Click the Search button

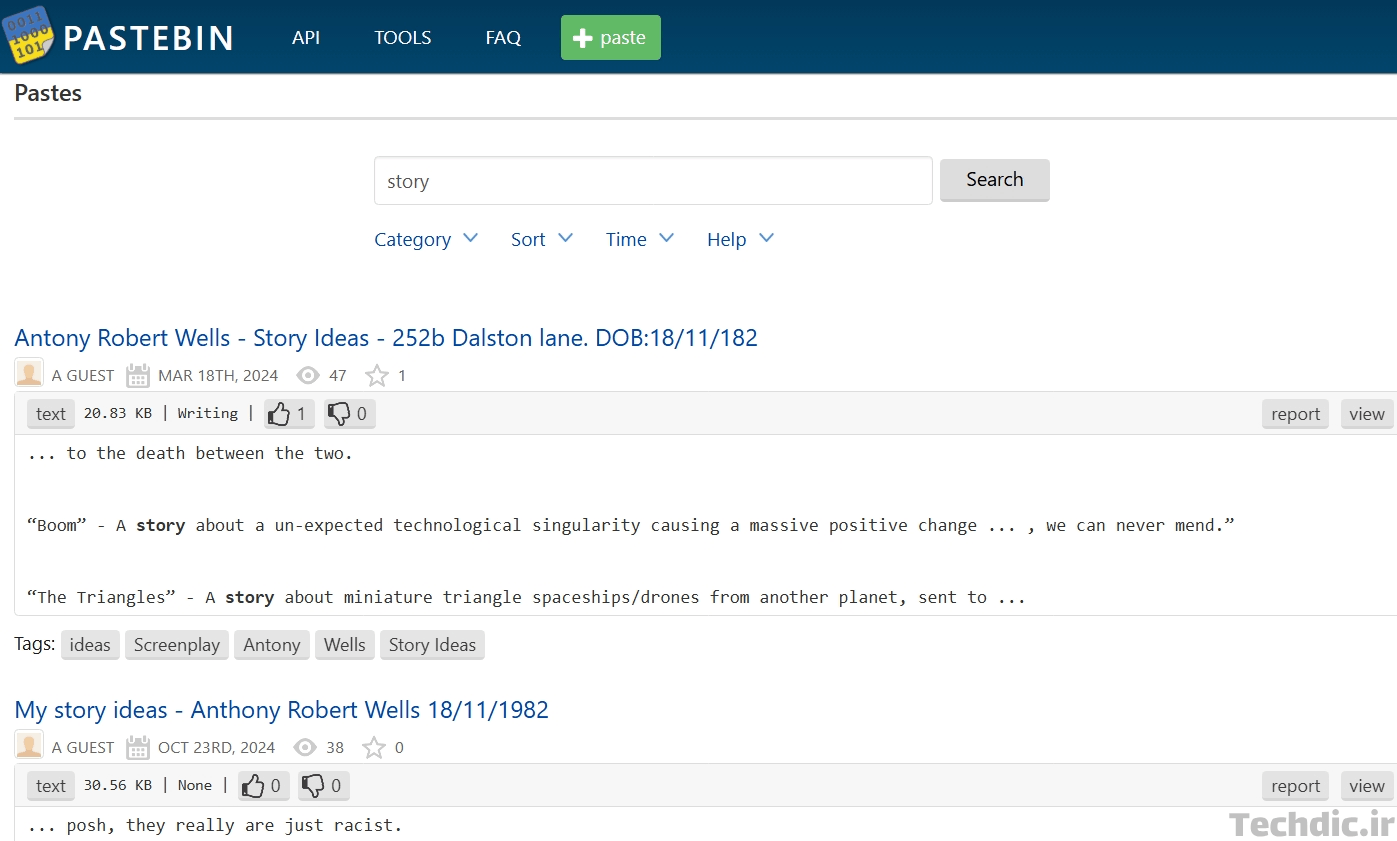(x=995, y=180)
